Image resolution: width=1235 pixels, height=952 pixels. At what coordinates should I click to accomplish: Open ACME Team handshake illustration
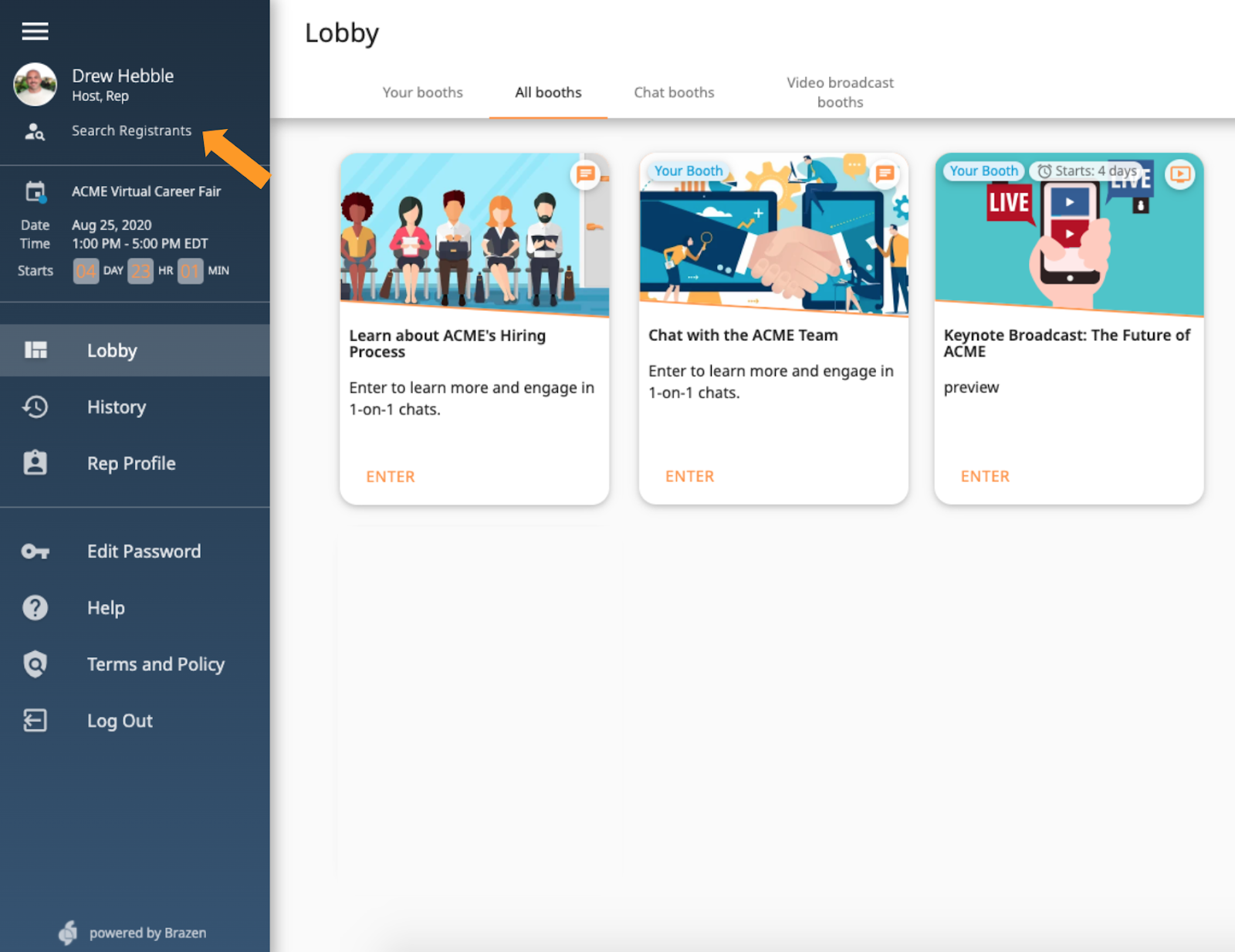[773, 234]
